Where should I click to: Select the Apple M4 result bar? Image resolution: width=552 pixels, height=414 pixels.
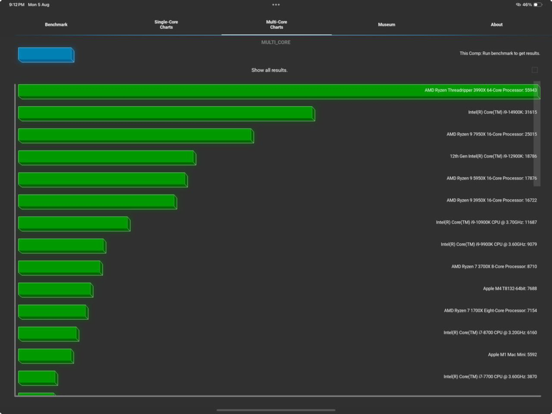coord(56,290)
